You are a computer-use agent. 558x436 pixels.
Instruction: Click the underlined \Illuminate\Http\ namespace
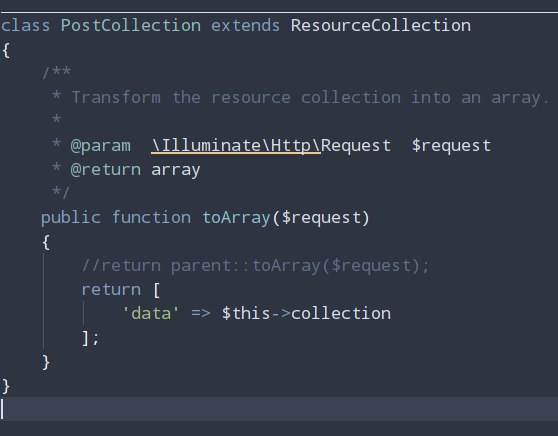click(x=236, y=146)
